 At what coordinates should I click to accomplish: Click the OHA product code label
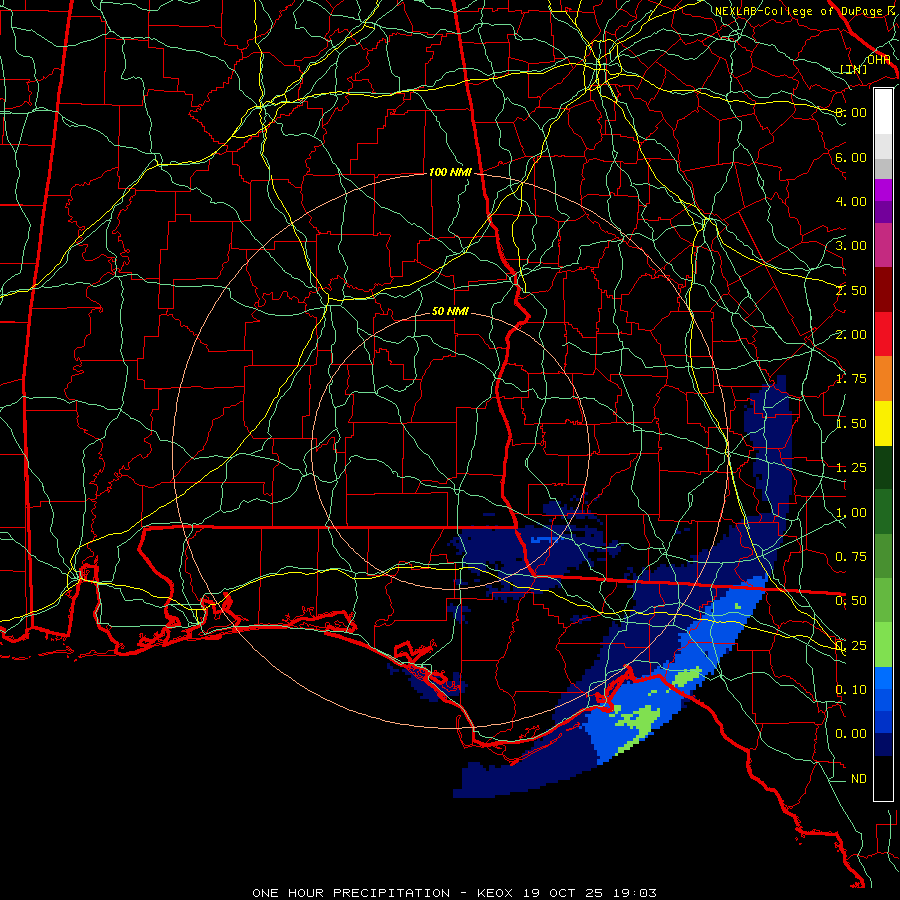(879, 60)
